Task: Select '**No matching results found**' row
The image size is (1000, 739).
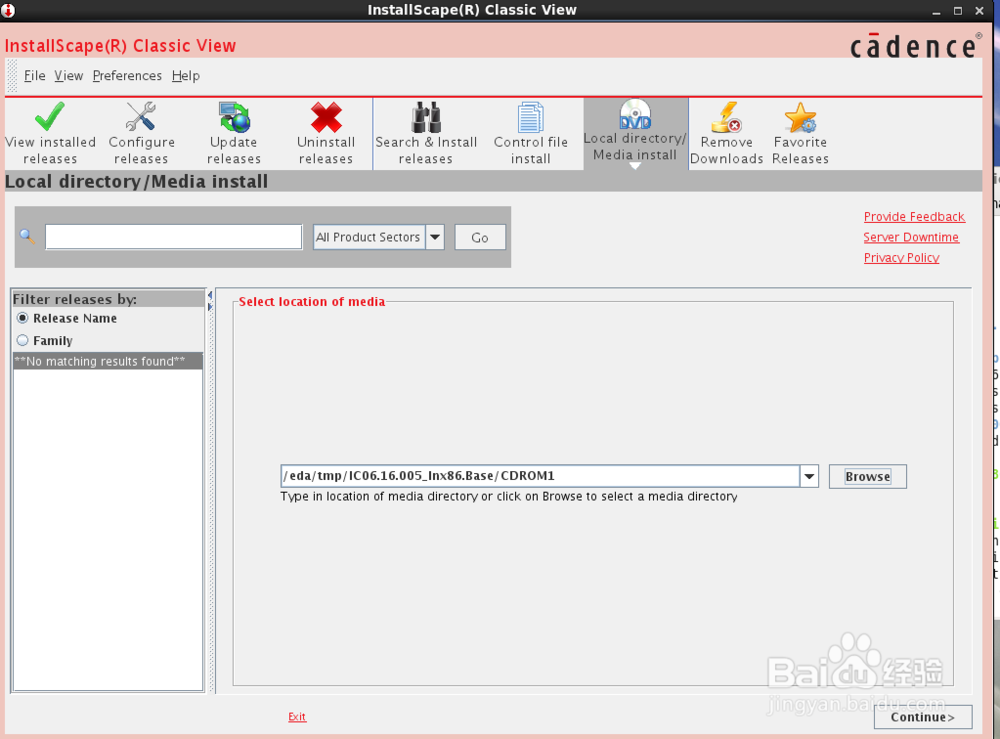Action: tap(108, 362)
